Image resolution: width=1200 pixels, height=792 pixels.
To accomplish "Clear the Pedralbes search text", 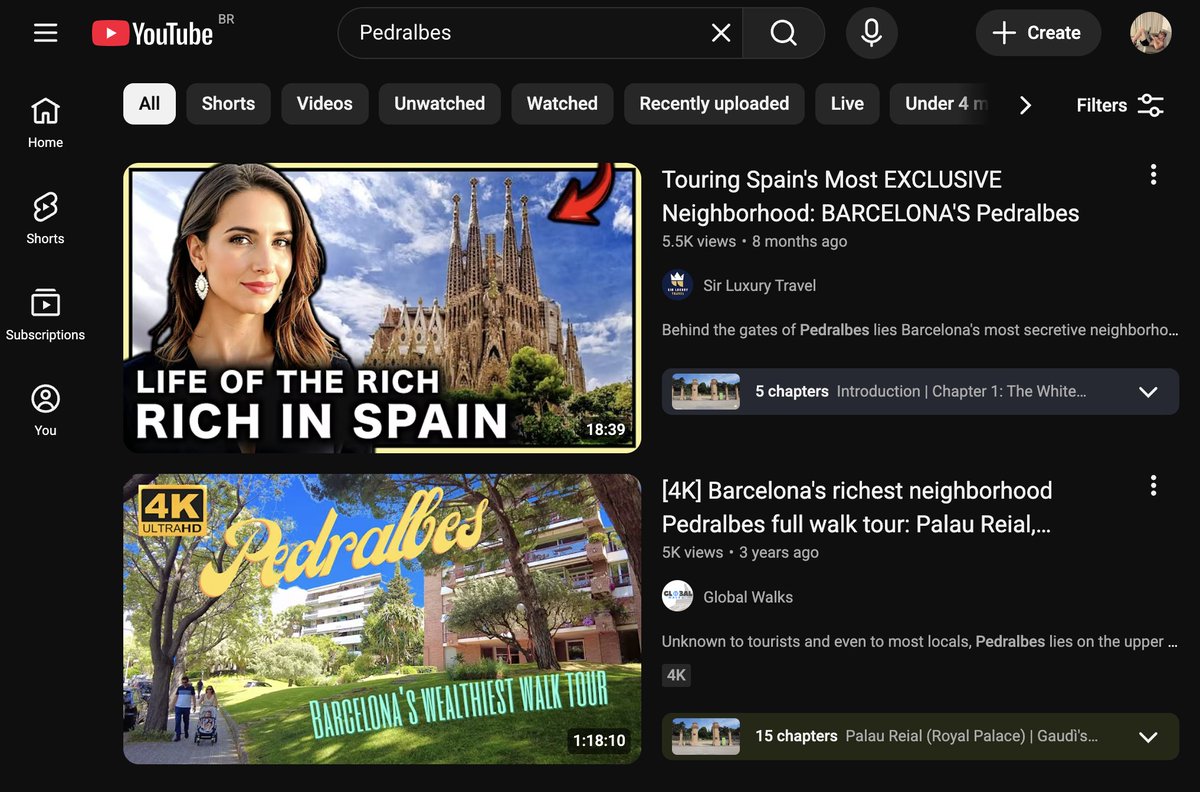I will (x=721, y=33).
